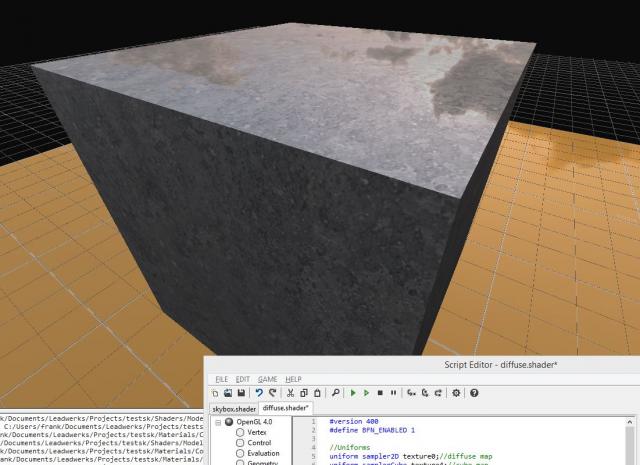Stop script with the square stop icon
This screenshot has height=465, width=640.
click(x=380, y=393)
